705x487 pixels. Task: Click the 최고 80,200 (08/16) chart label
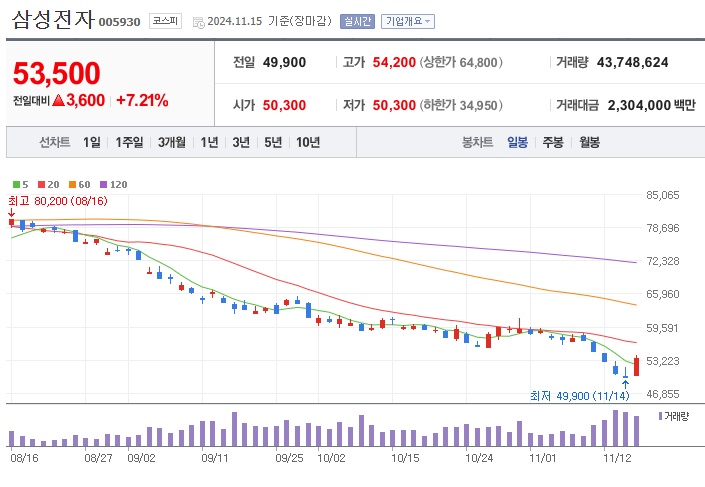pos(58,201)
